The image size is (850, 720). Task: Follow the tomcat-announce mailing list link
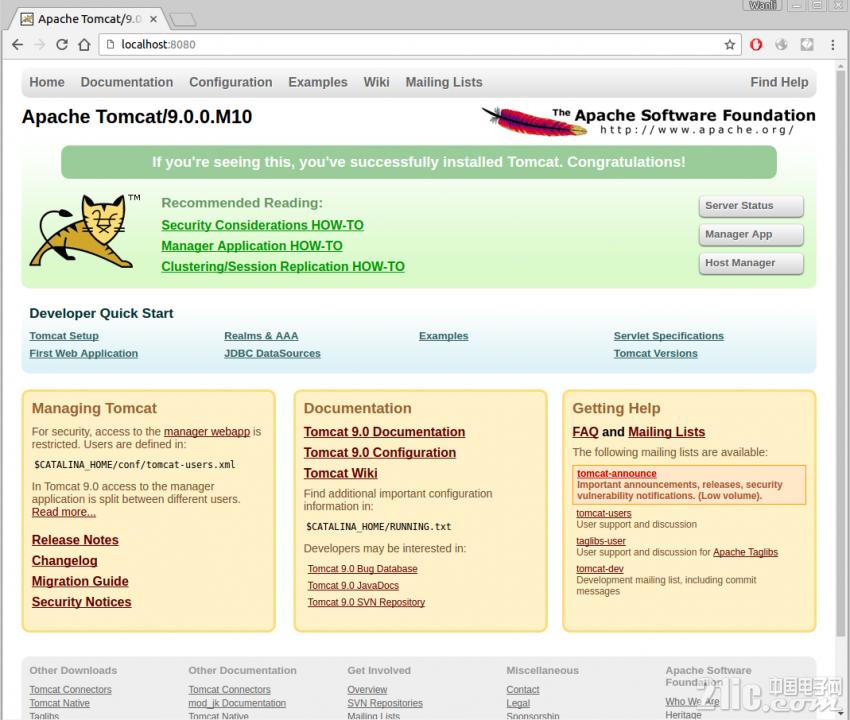[616, 473]
